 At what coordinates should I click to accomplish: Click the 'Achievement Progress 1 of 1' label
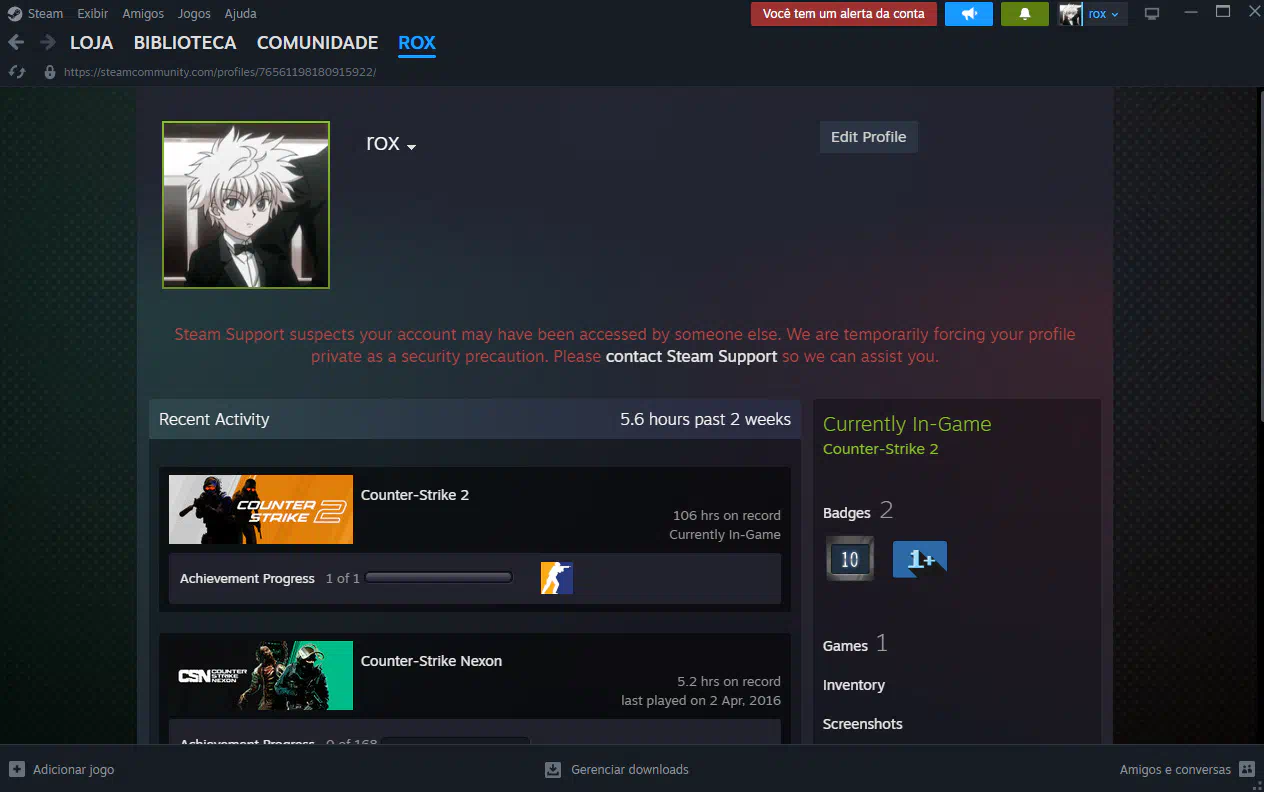point(270,578)
